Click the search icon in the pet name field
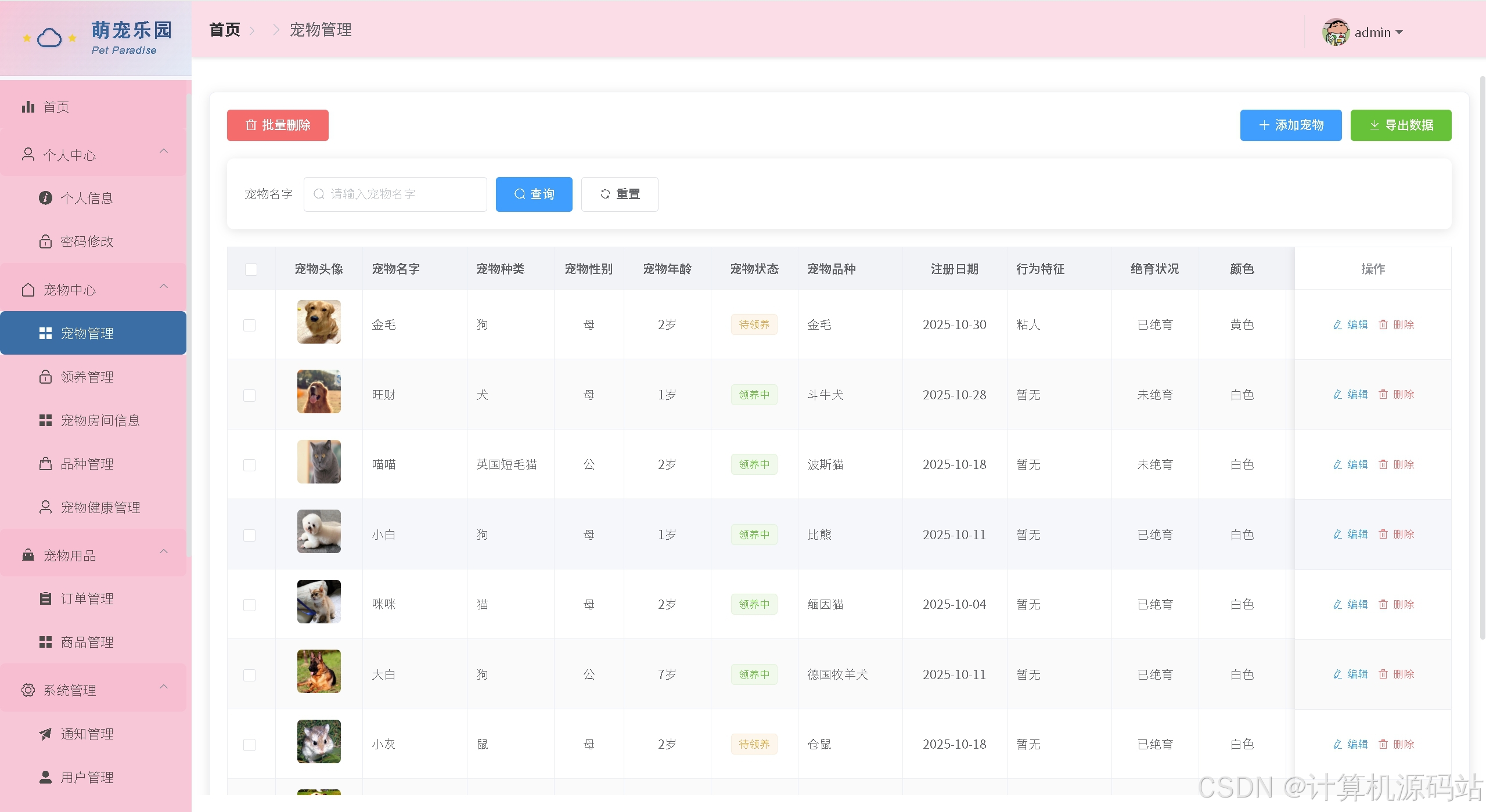This screenshot has width=1486, height=812. pos(319,194)
